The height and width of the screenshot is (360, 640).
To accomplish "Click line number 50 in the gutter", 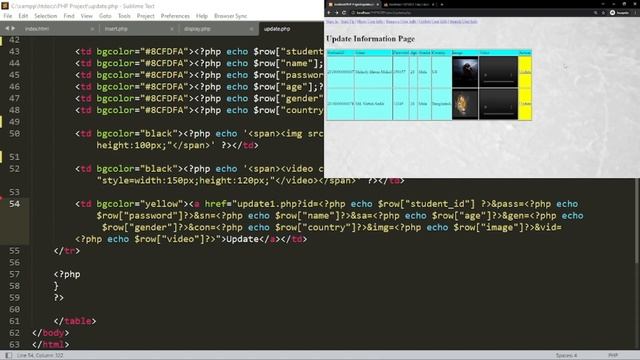I will [x=14, y=133].
